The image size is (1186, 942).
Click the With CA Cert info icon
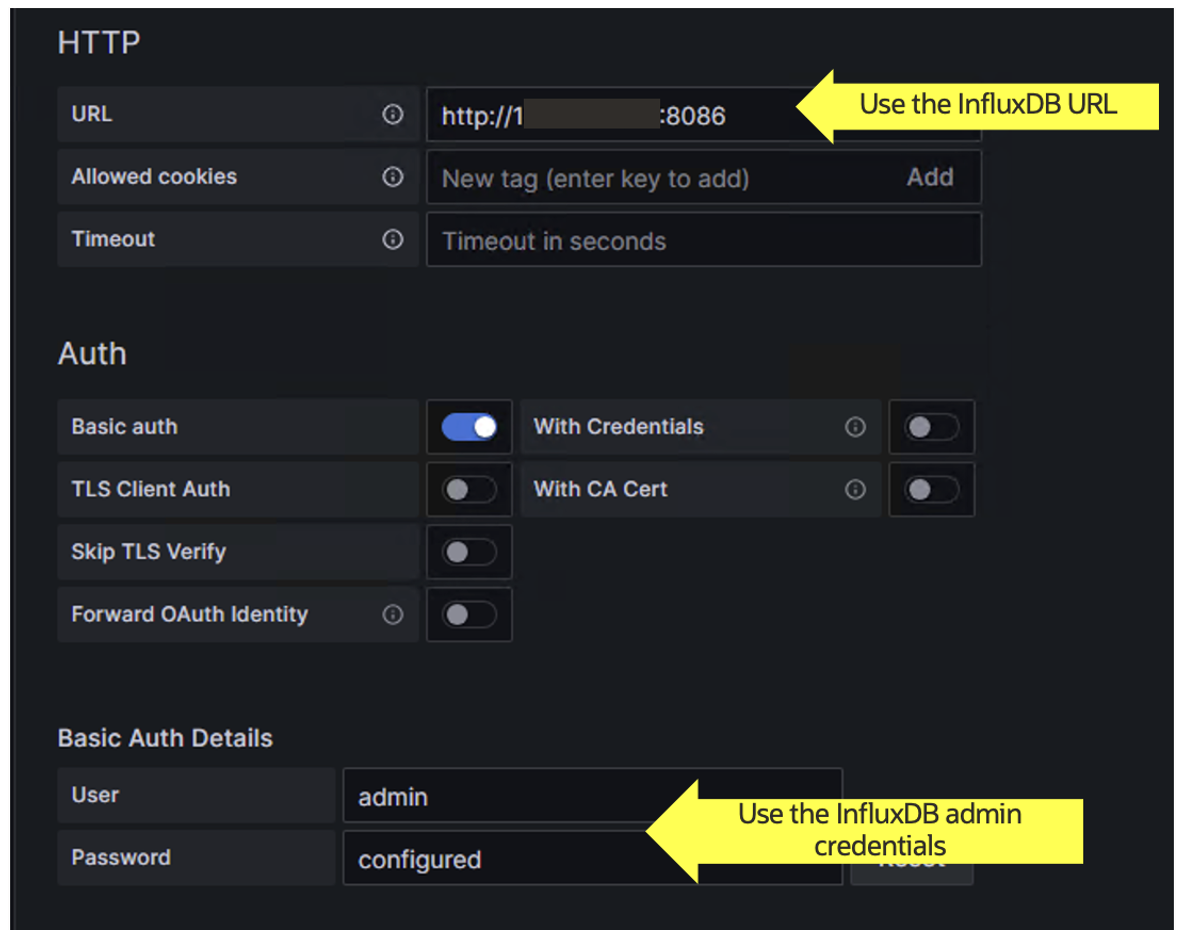coord(855,489)
